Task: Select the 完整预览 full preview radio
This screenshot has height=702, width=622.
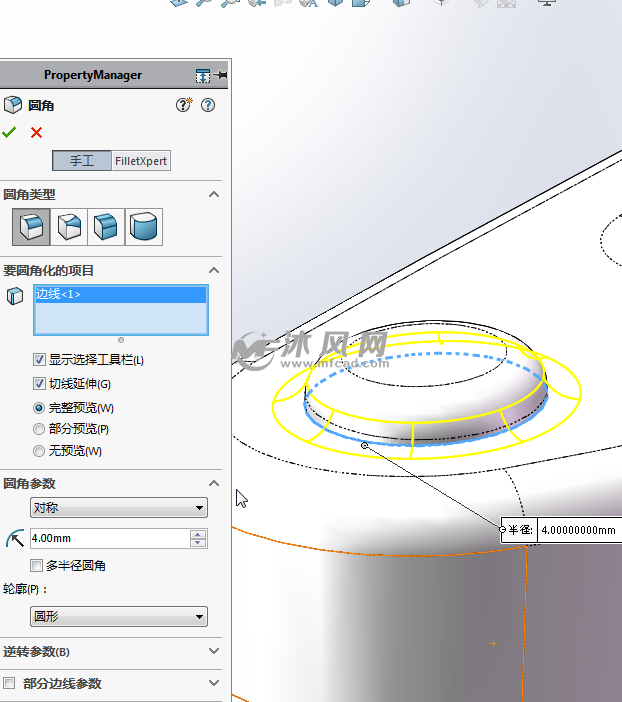Action: tap(39, 408)
